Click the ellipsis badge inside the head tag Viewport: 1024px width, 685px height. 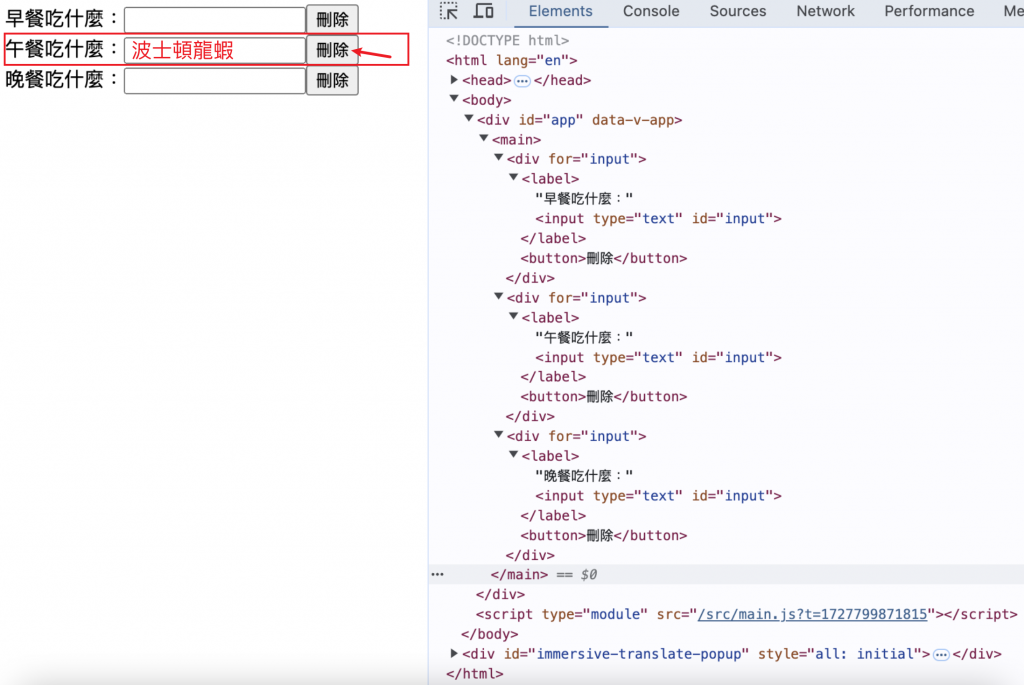coord(522,81)
